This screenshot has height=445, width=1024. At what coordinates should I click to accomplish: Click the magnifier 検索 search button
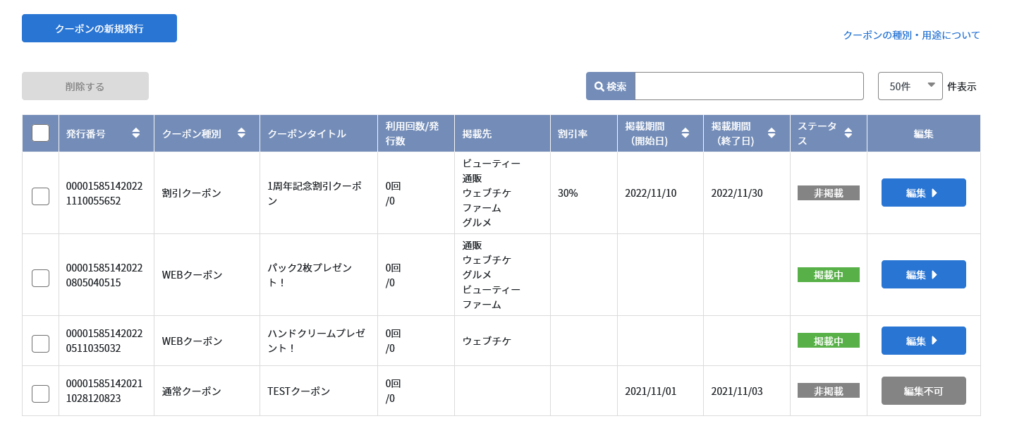[610, 86]
